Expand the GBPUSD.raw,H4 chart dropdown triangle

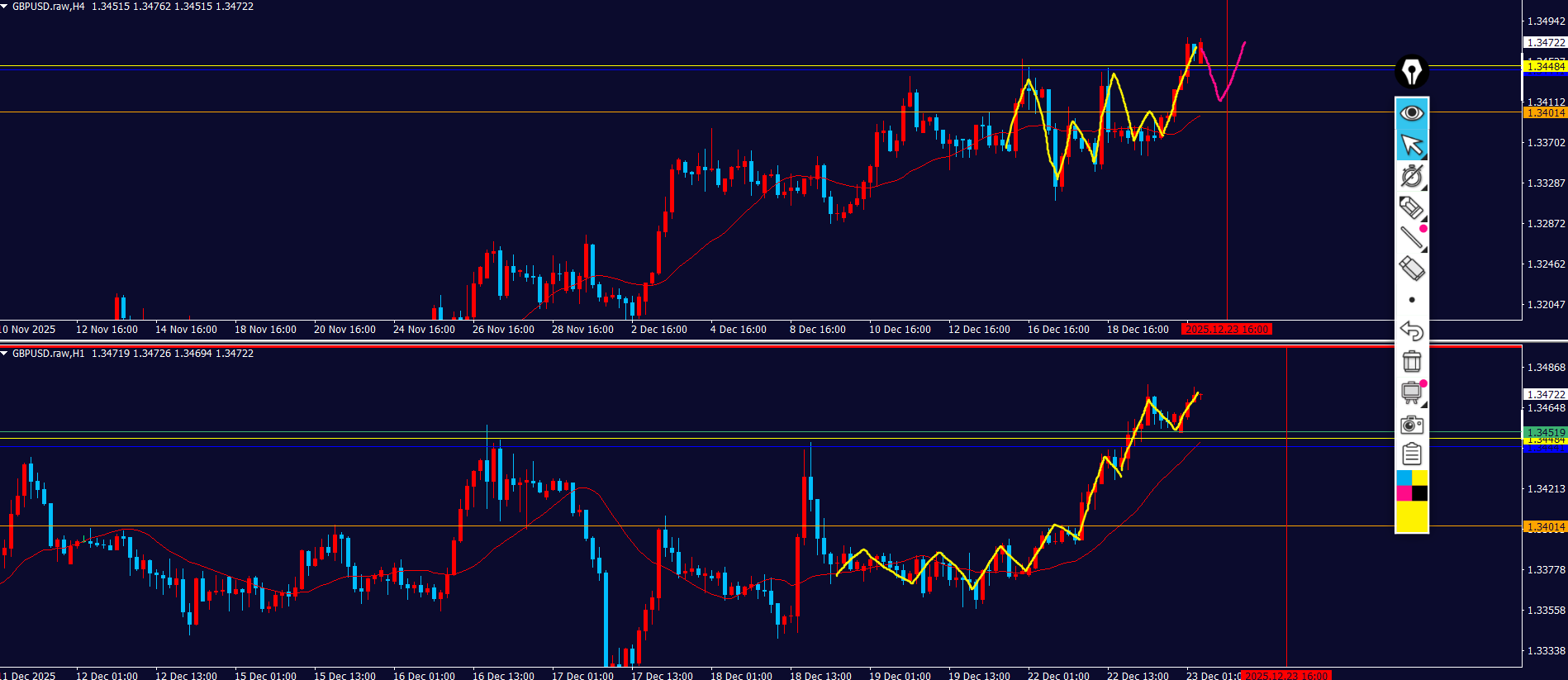[x=4, y=7]
